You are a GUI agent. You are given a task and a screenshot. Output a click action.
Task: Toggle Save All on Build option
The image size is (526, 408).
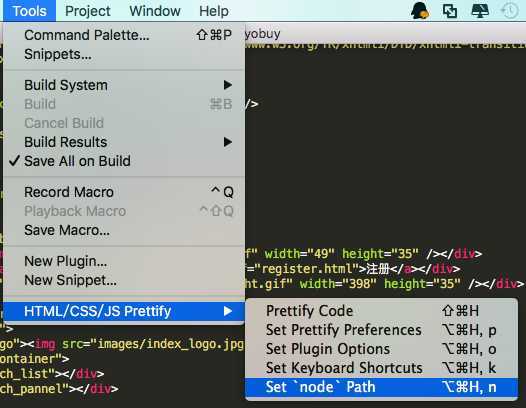[124, 161]
